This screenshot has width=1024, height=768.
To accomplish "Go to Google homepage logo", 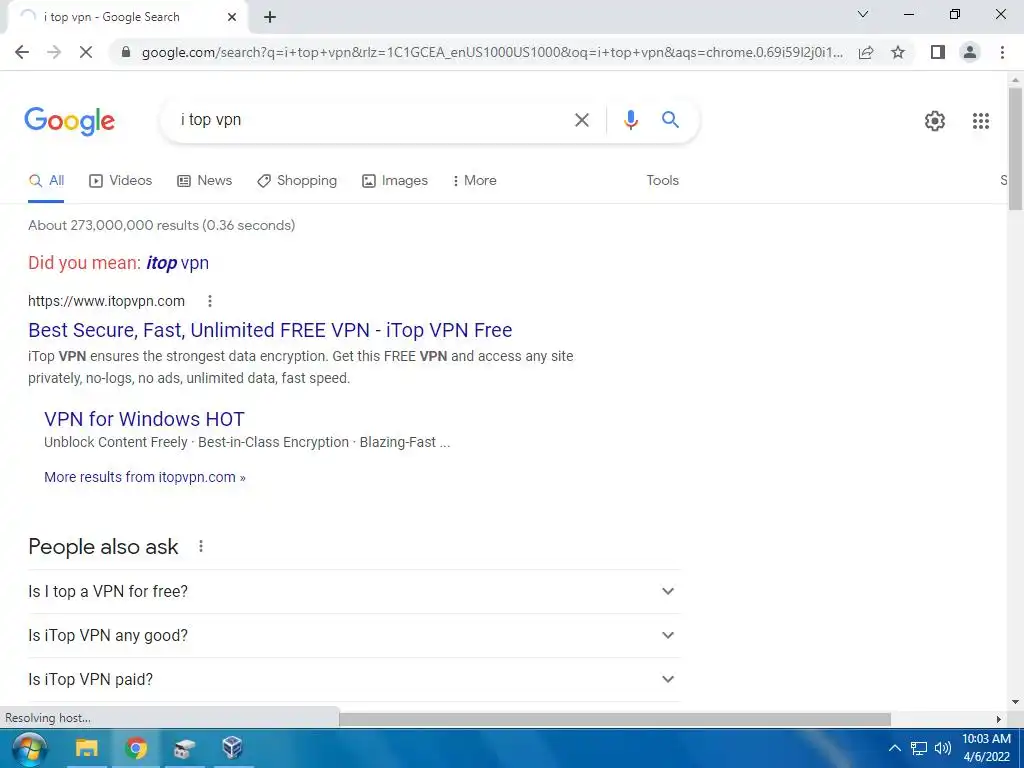I will pyautogui.click(x=69, y=121).
